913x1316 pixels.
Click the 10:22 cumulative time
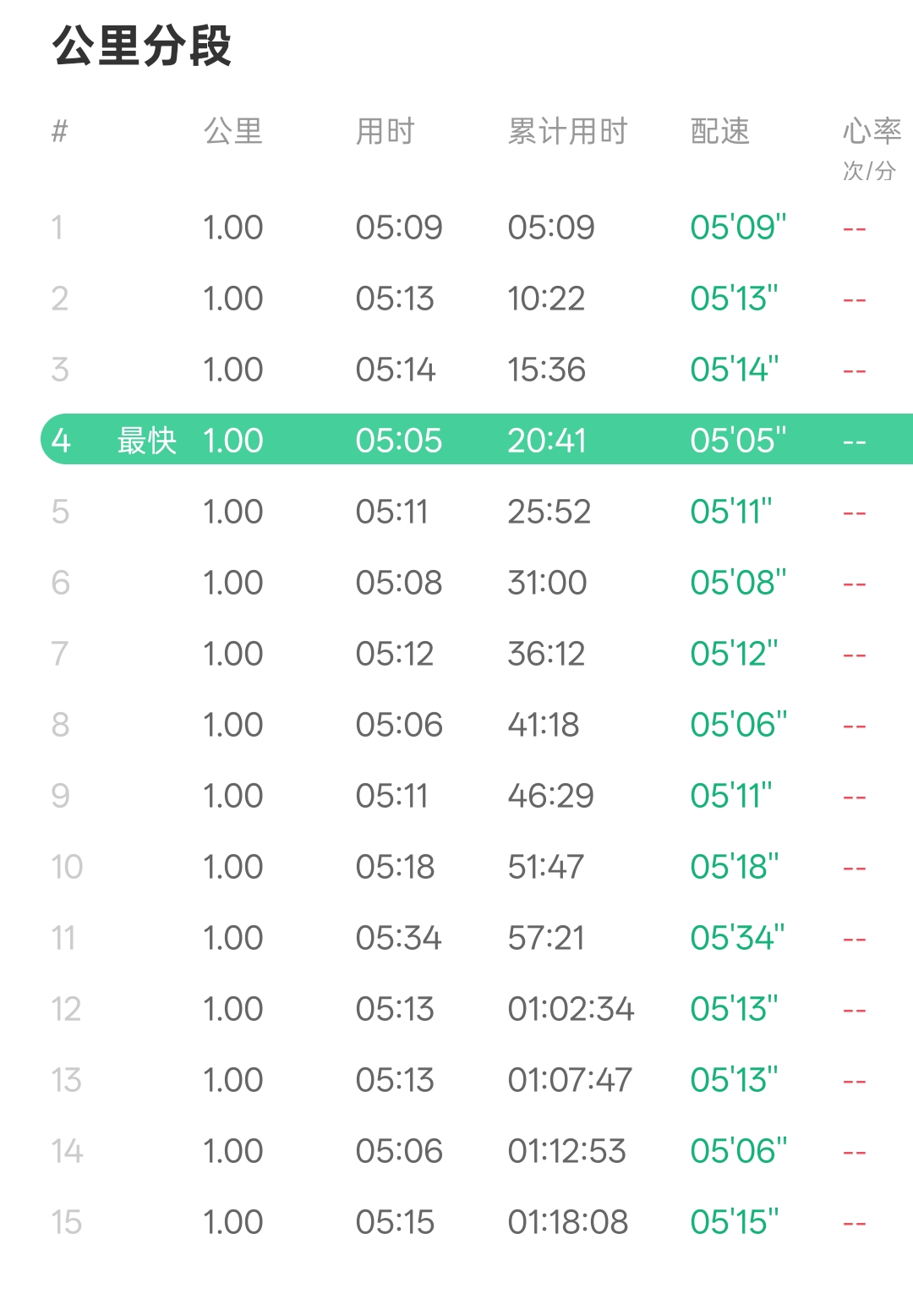[546, 299]
